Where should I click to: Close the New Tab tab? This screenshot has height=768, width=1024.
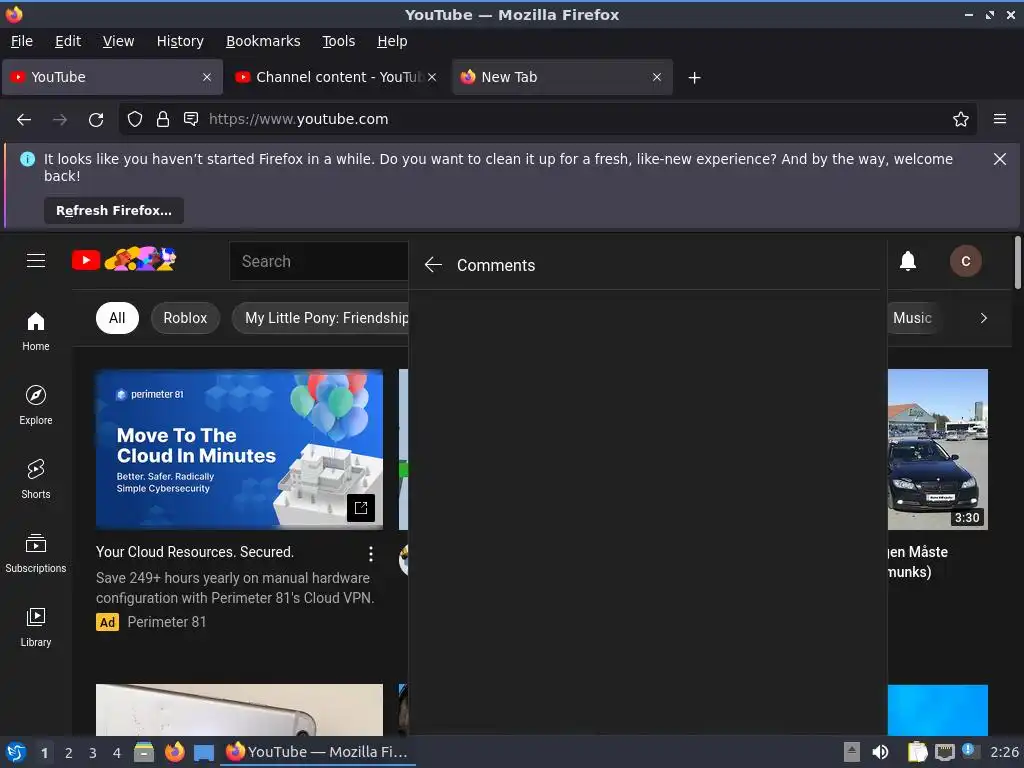(x=657, y=77)
